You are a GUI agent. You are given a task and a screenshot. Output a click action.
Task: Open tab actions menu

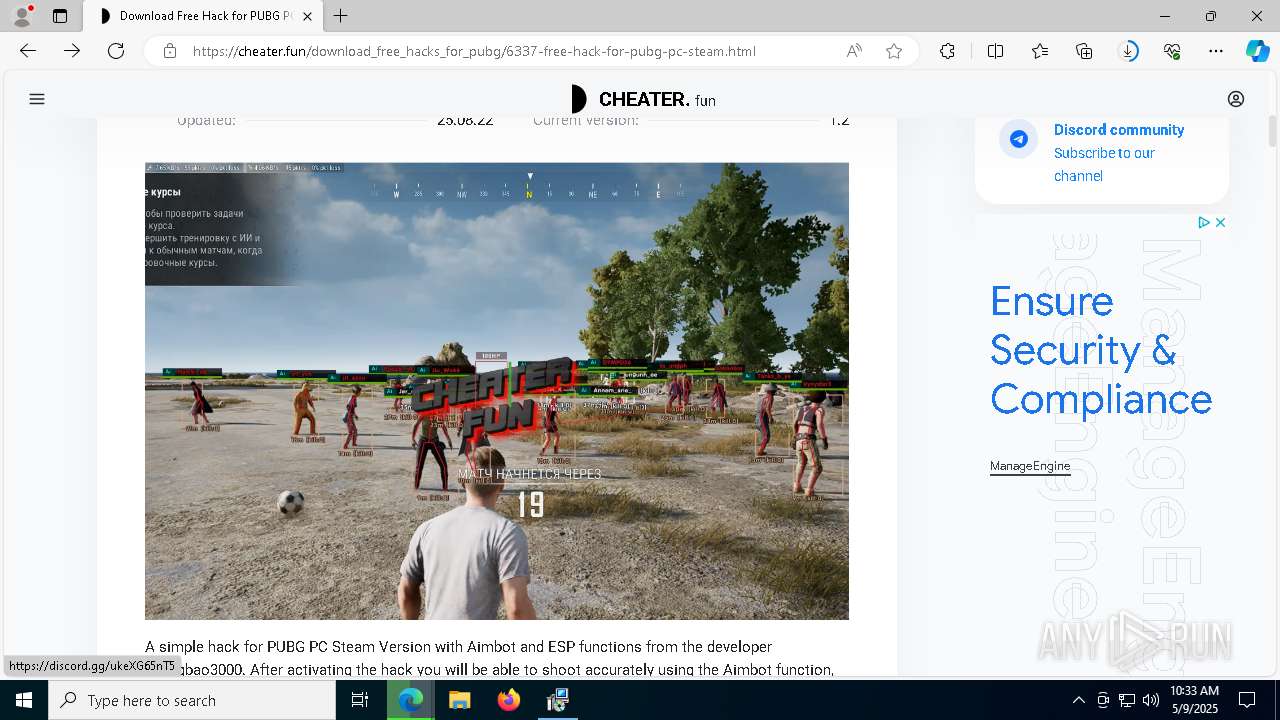(x=60, y=16)
